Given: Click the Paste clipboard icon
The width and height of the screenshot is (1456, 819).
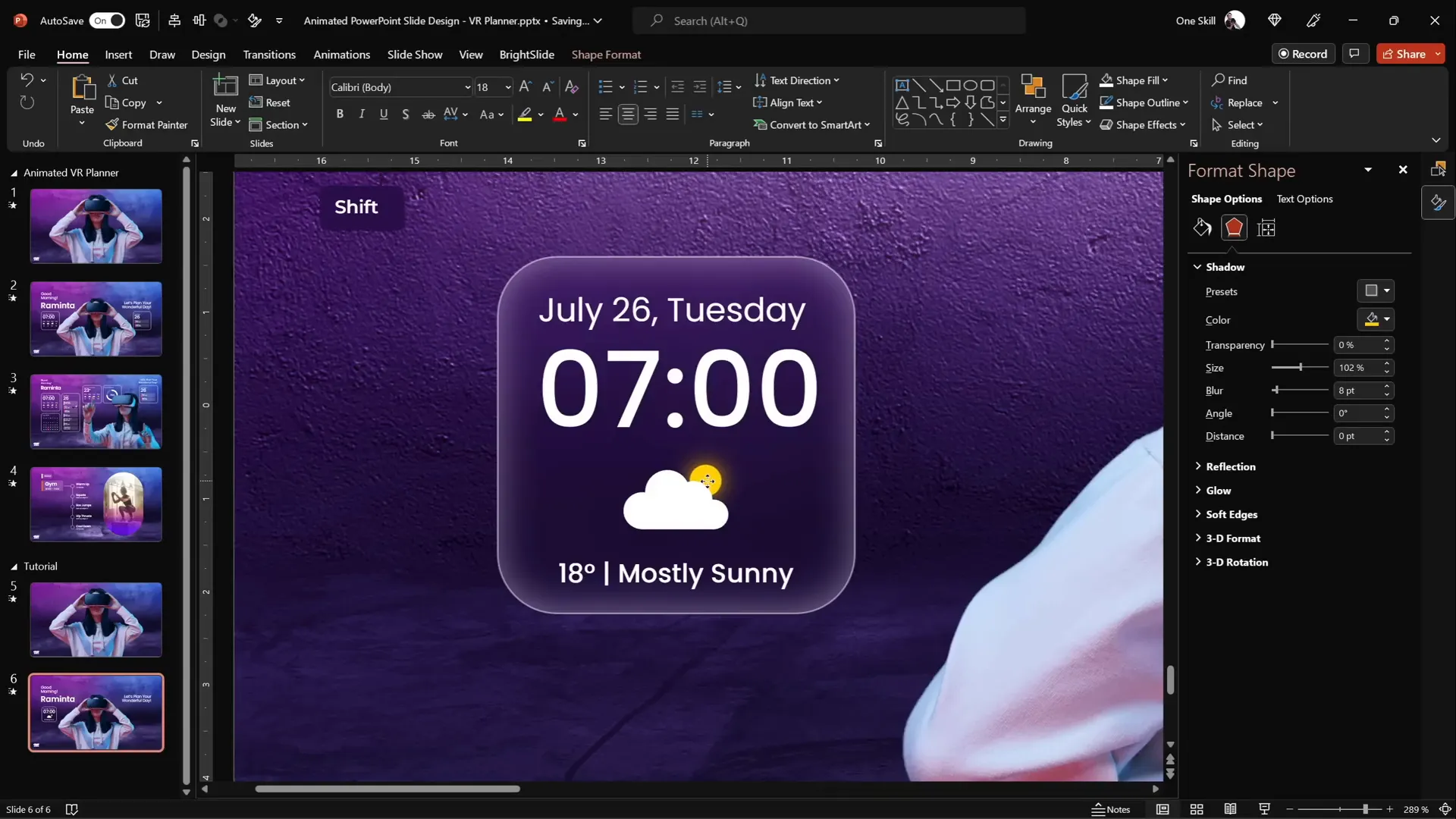Looking at the screenshot, I should (x=82, y=89).
